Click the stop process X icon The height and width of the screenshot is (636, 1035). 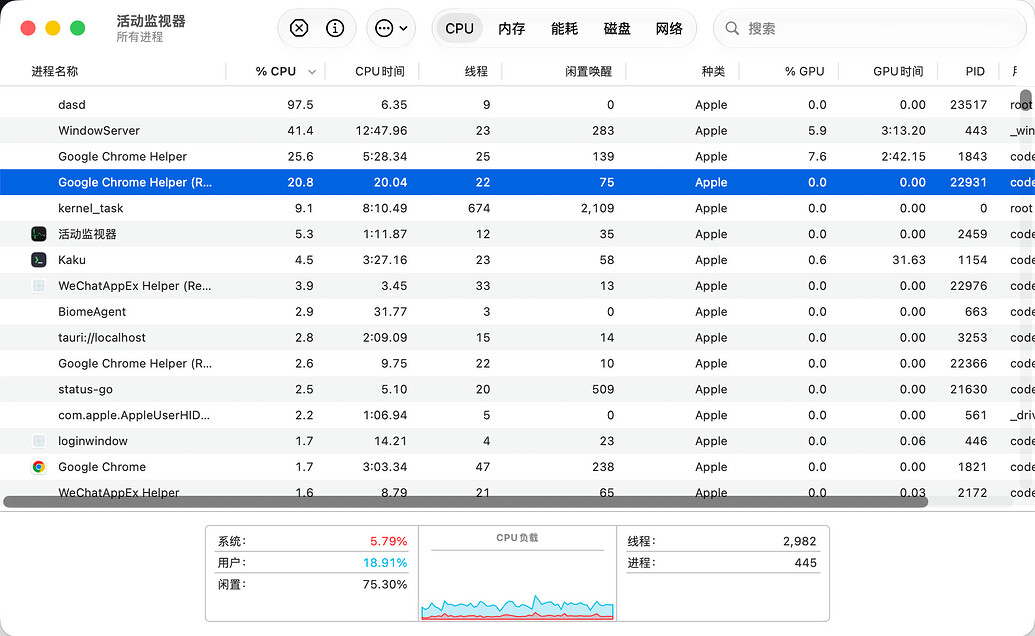pyautogui.click(x=299, y=28)
